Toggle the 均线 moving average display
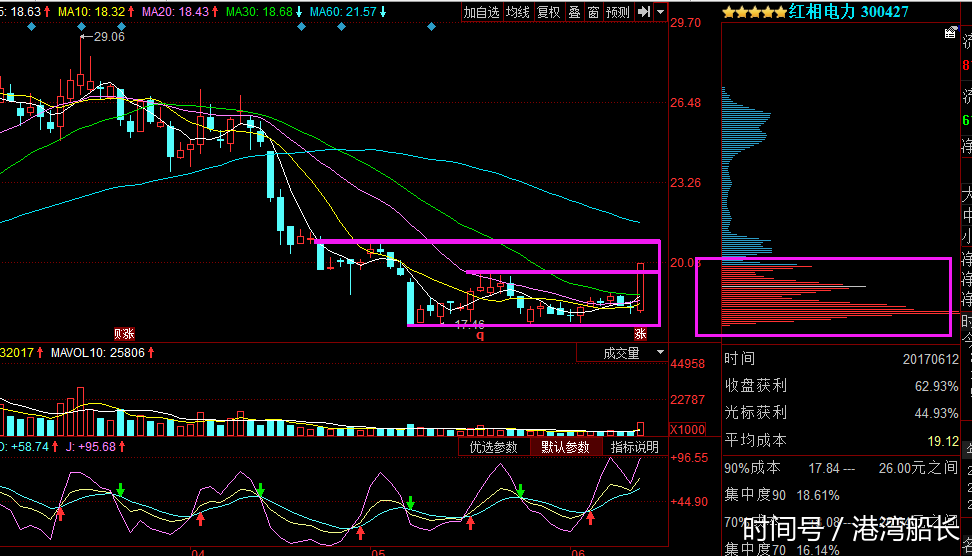972x556 pixels. [x=517, y=12]
